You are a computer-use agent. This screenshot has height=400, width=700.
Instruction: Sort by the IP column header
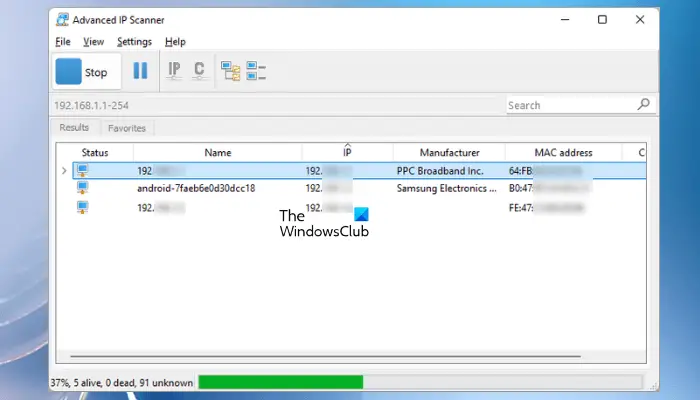(347, 153)
